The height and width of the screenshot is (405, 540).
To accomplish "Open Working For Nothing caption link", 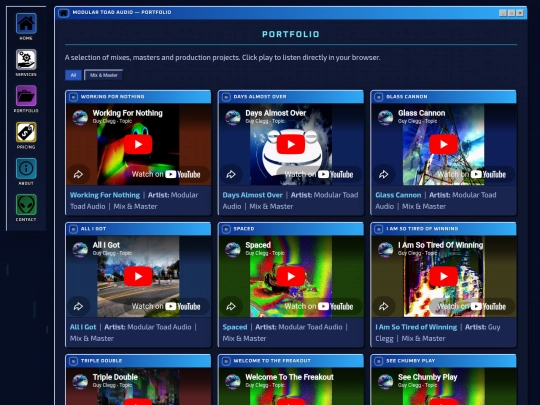I will (x=105, y=195).
